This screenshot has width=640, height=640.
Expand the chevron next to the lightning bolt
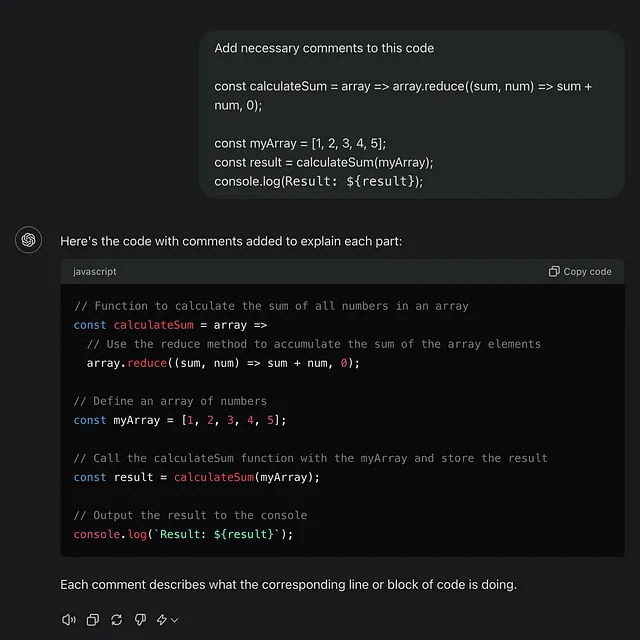(174, 620)
